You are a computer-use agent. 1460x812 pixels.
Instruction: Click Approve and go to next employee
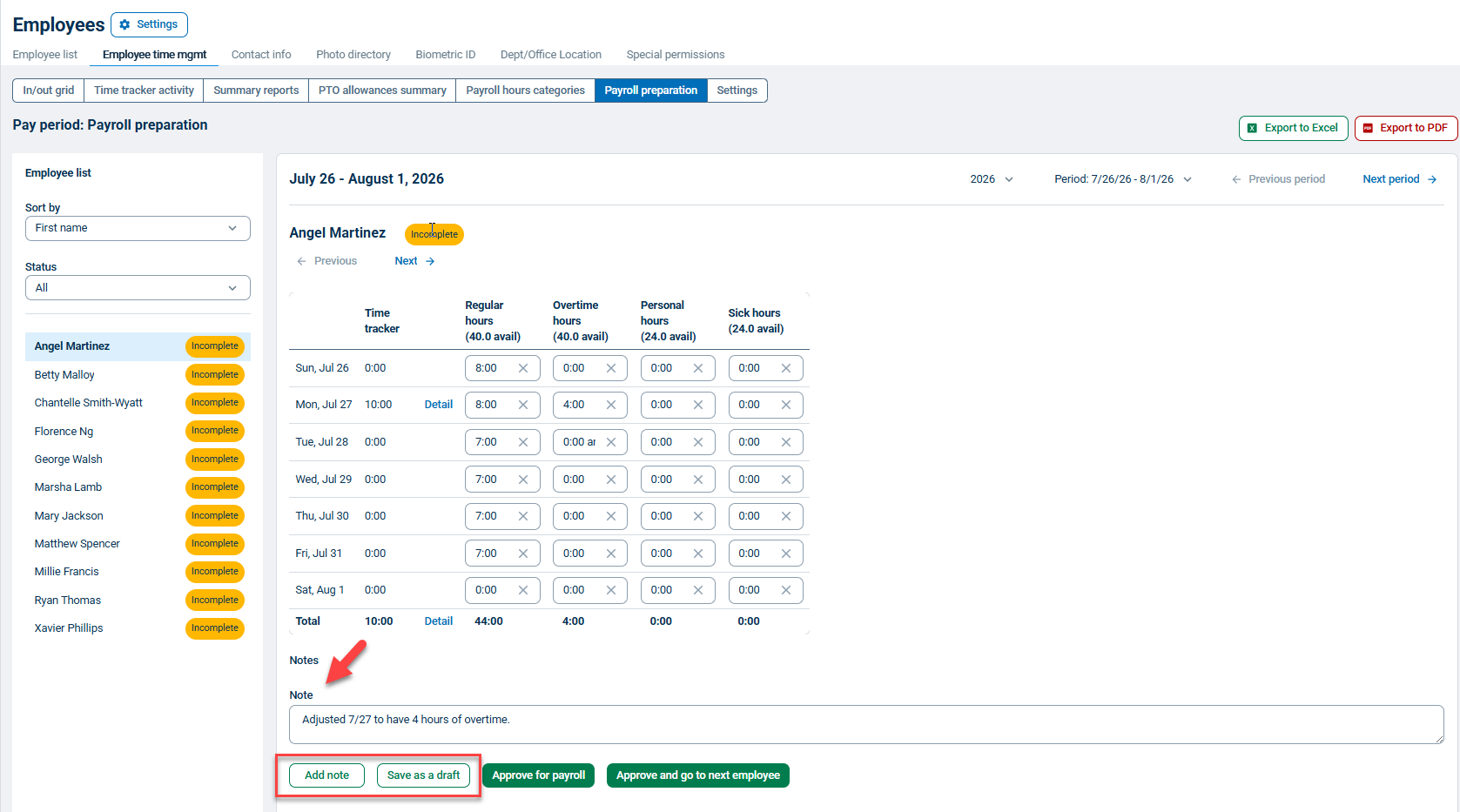[x=698, y=775]
